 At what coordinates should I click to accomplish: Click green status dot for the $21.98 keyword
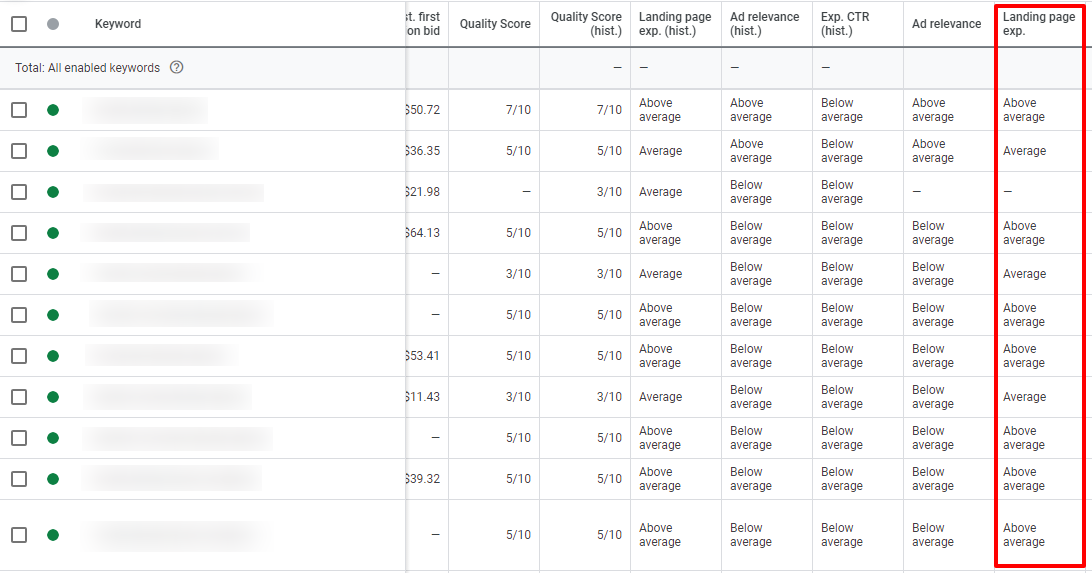[x=53, y=192]
